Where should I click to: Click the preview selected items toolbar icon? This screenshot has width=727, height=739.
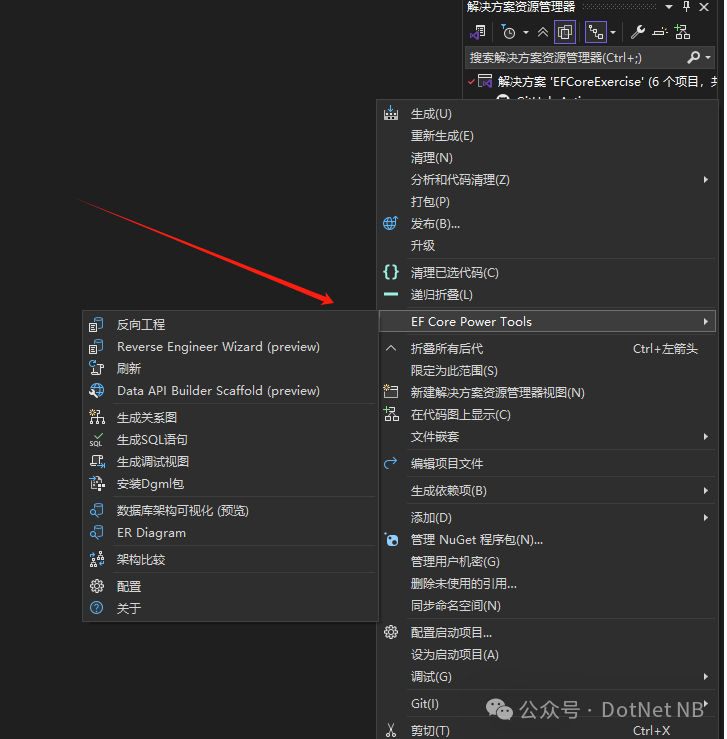point(660,32)
